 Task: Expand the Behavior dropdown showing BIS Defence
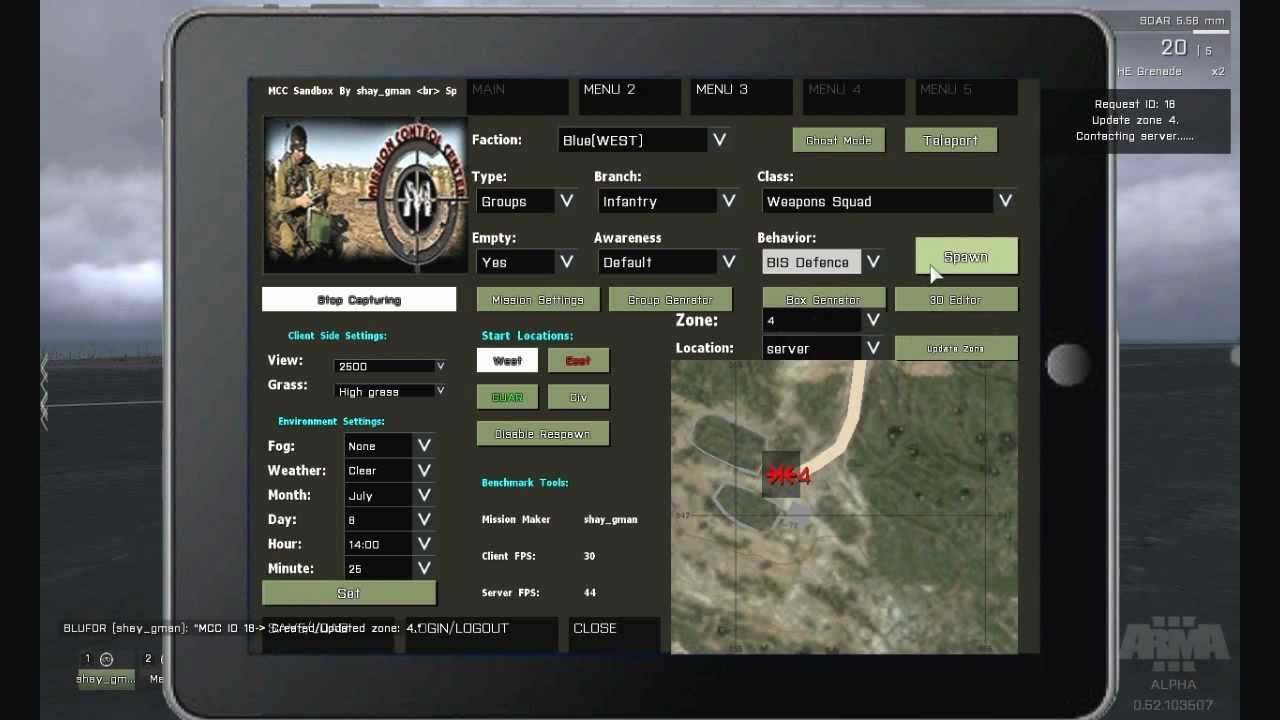click(822, 262)
